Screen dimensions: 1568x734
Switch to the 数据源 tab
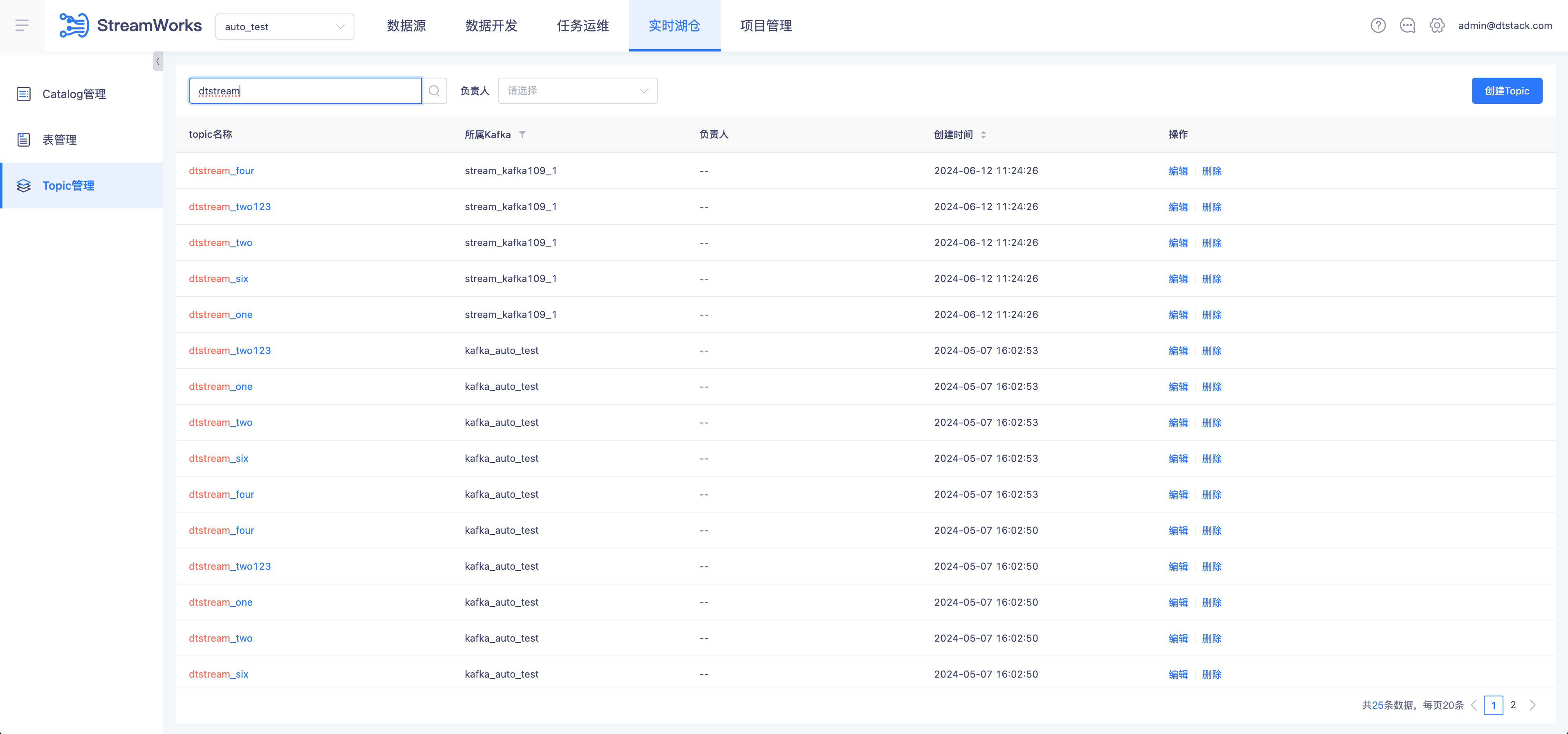click(x=406, y=26)
